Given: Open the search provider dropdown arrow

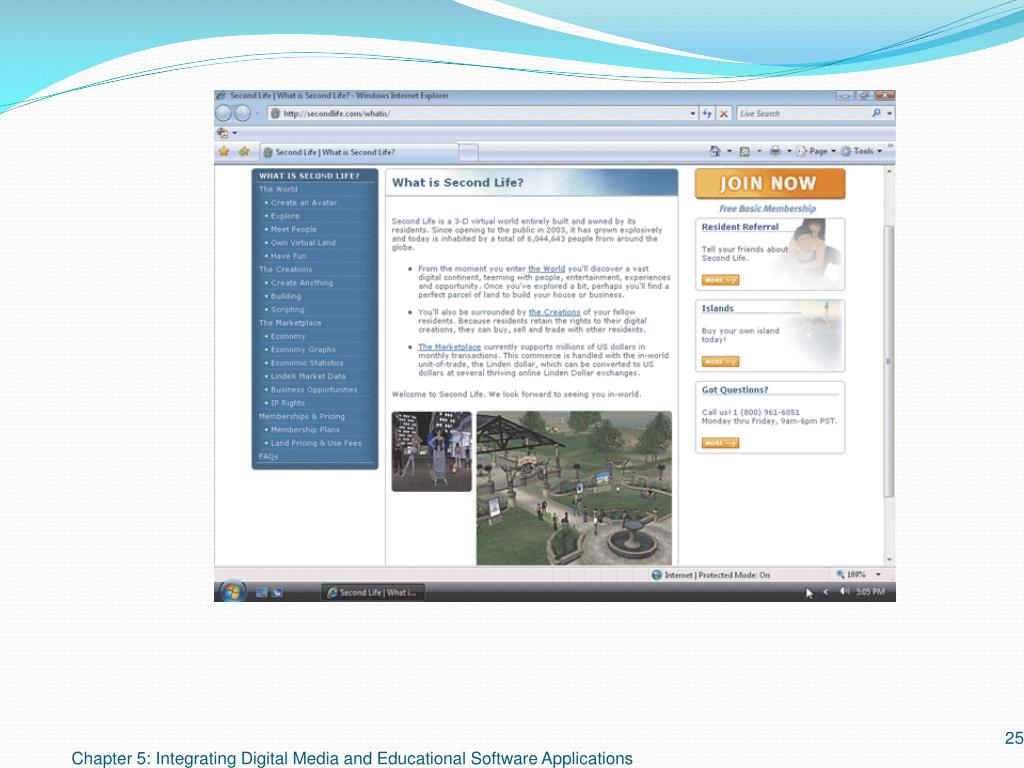Looking at the screenshot, I should 889,114.
